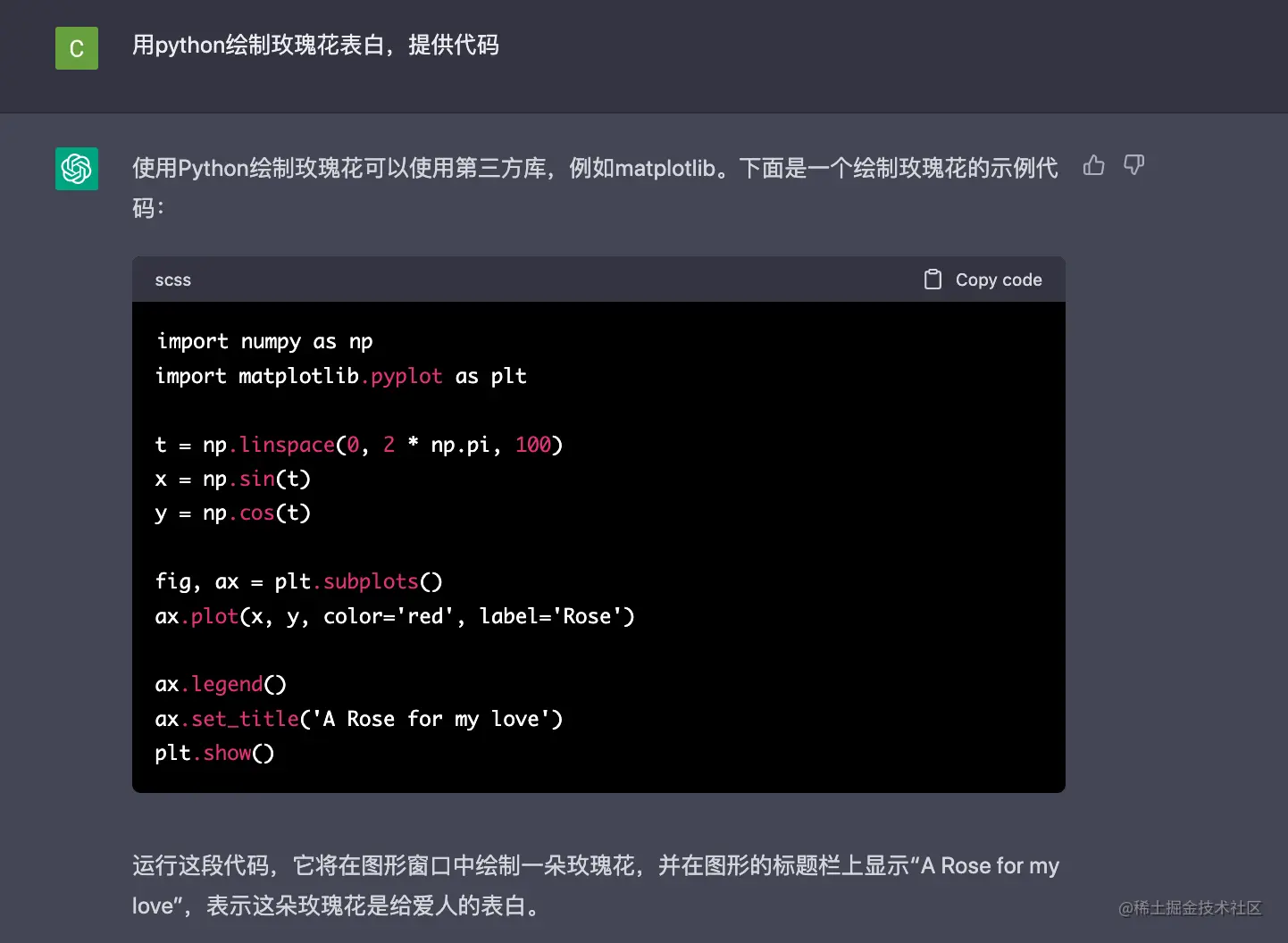Viewport: 1288px width, 943px height.
Task: Click the ax.set_title code line
Action: point(359,719)
